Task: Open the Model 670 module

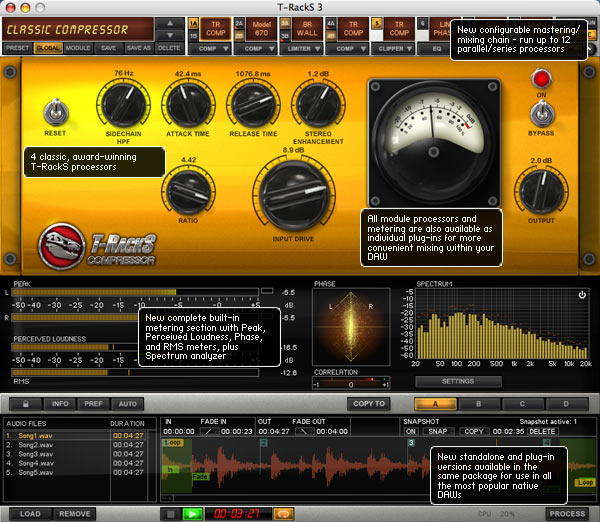Action: [x=261, y=29]
